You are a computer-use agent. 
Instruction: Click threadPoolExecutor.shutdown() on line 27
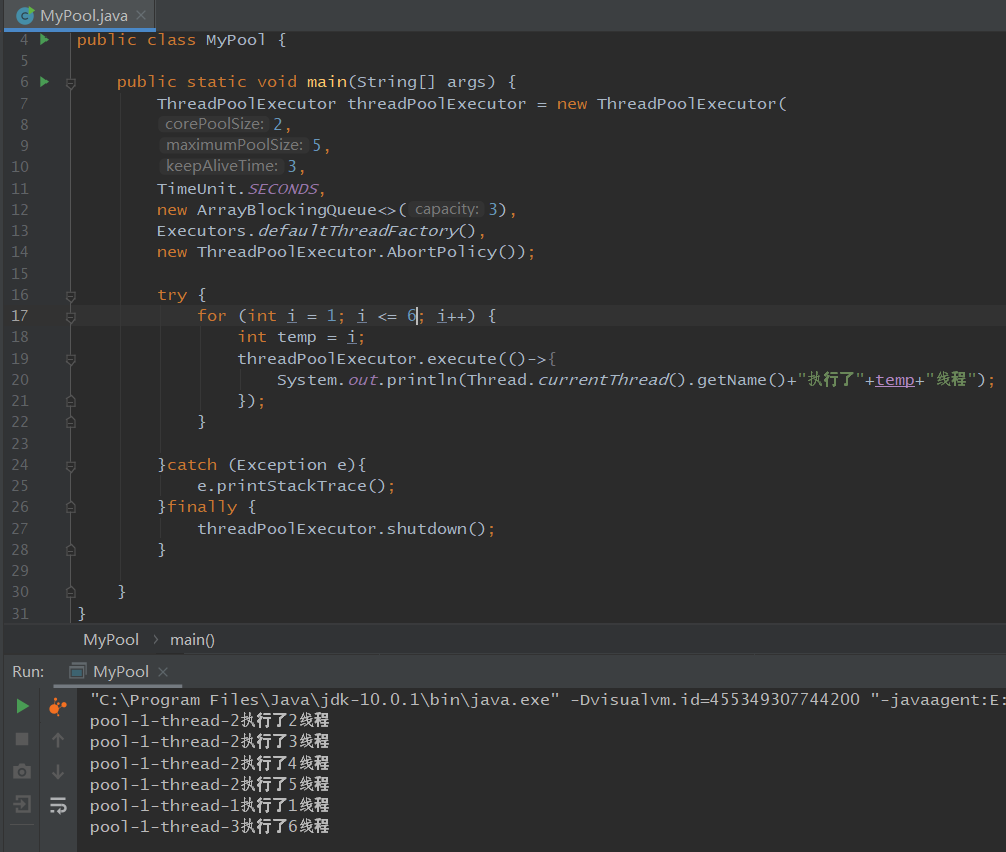(341, 529)
